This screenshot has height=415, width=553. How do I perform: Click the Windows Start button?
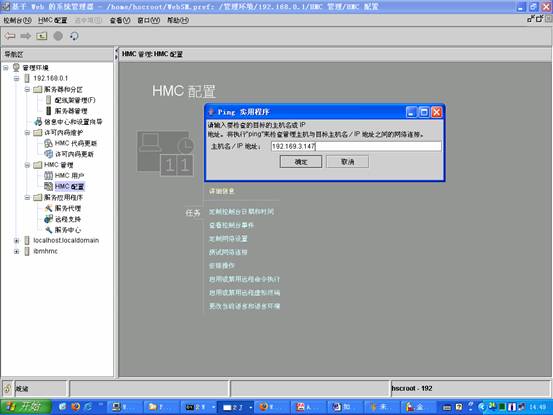25,407
